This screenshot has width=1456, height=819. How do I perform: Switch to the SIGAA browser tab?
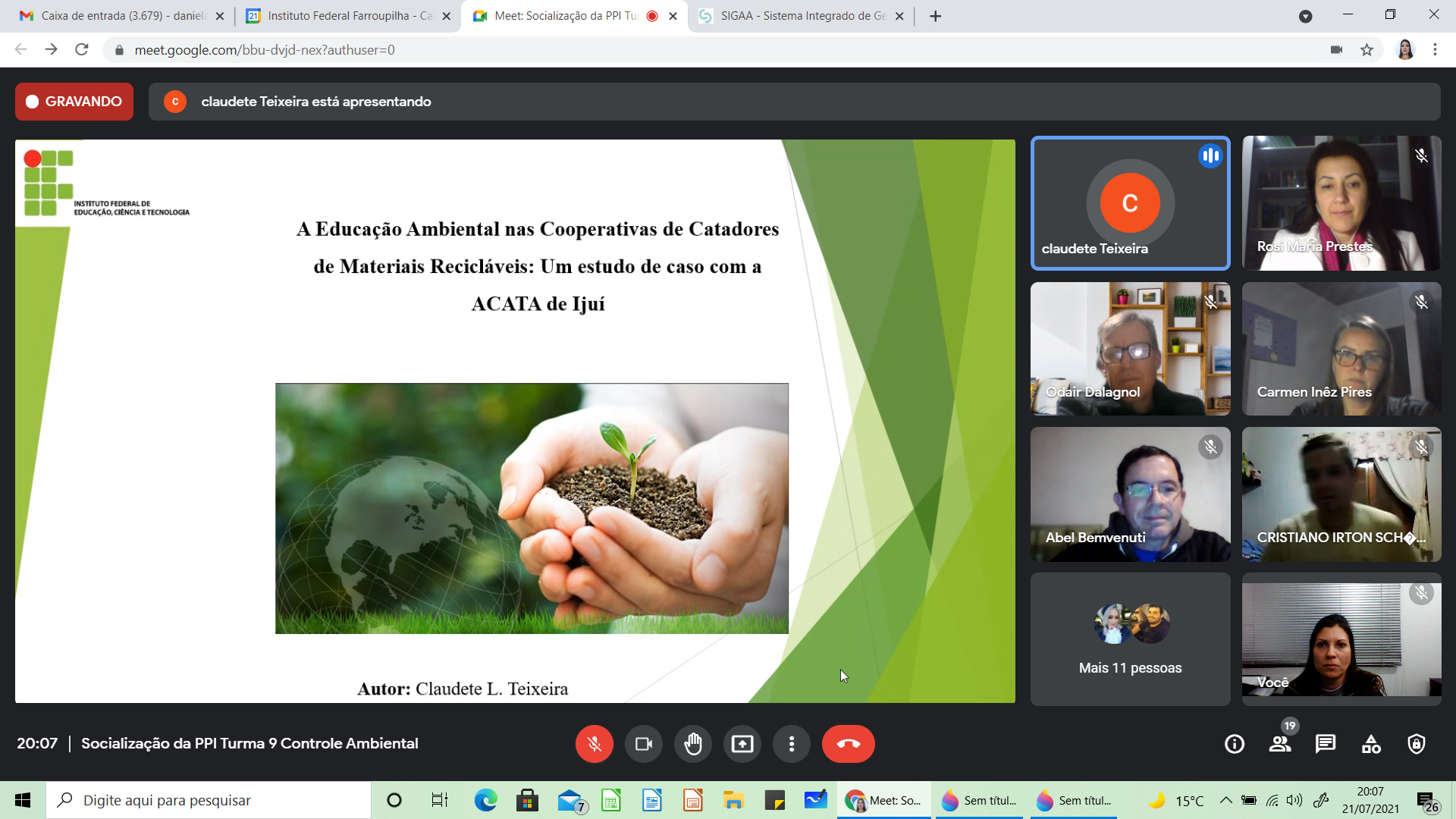802,16
